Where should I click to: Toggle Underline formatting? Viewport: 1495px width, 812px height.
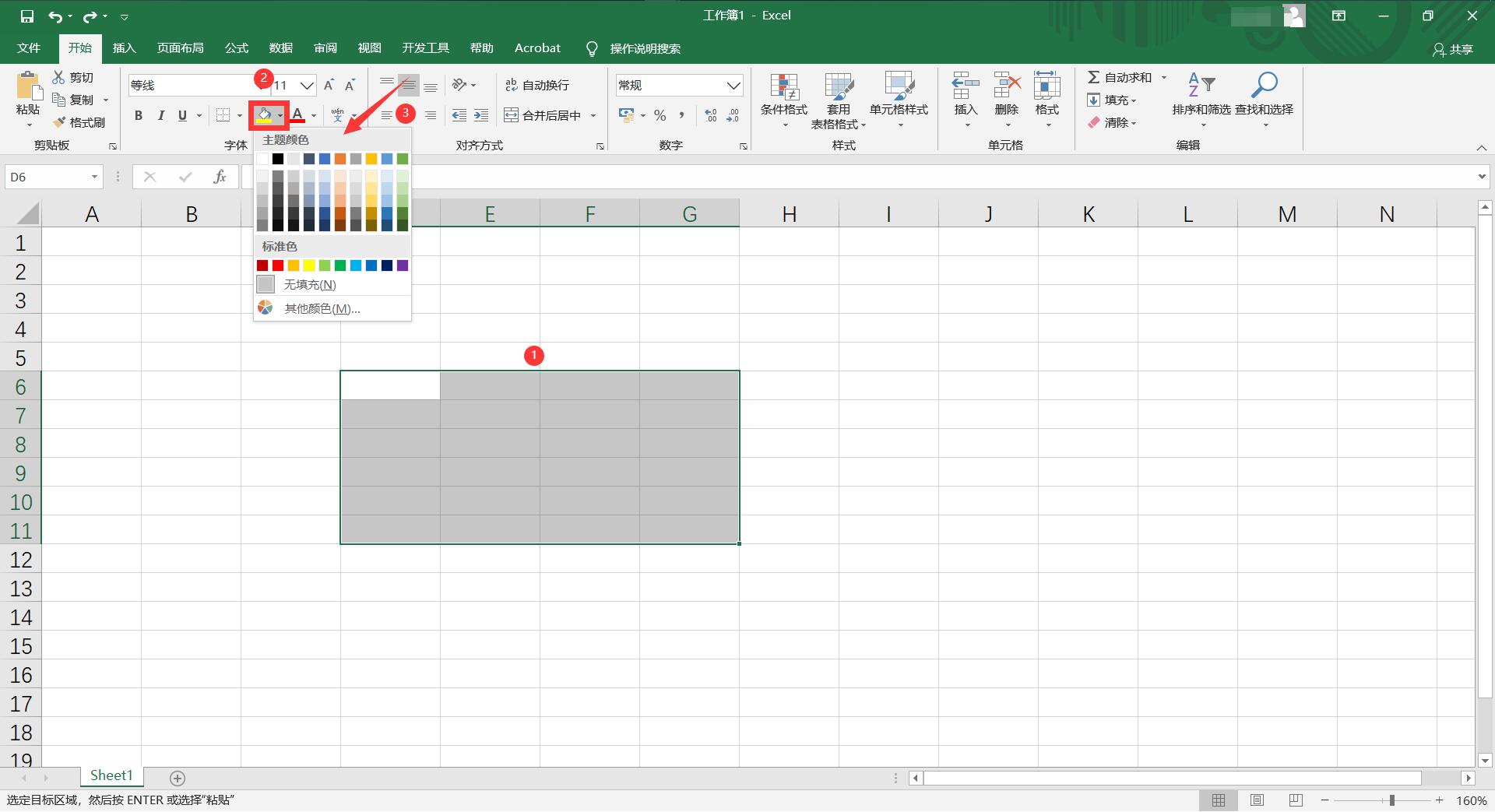(182, 115)
